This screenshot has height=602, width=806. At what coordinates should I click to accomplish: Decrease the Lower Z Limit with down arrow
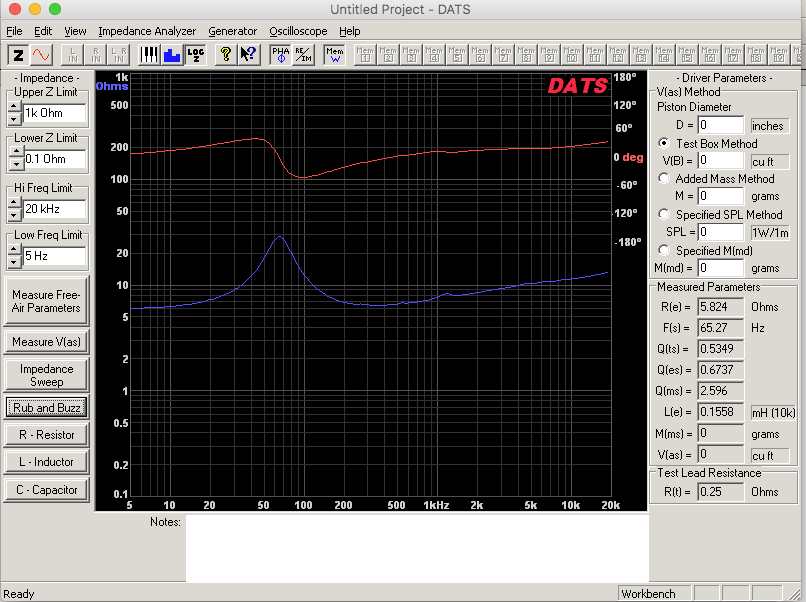16,165
